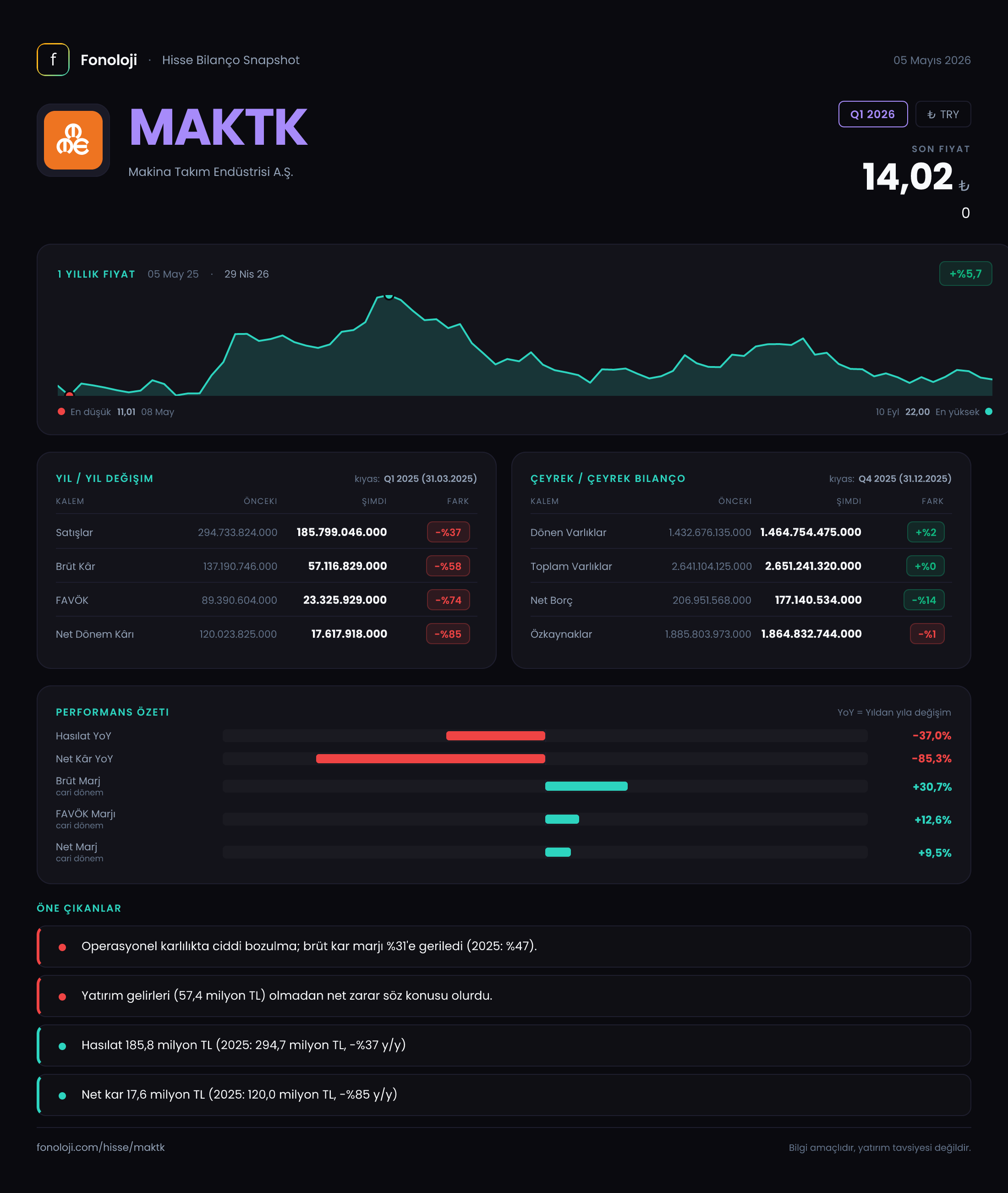Viewport: 1008px width, 1193px height.
Task: Click the teal bullet of the Net kar 17,6 highlight
Action: [x=62, y=1095]
